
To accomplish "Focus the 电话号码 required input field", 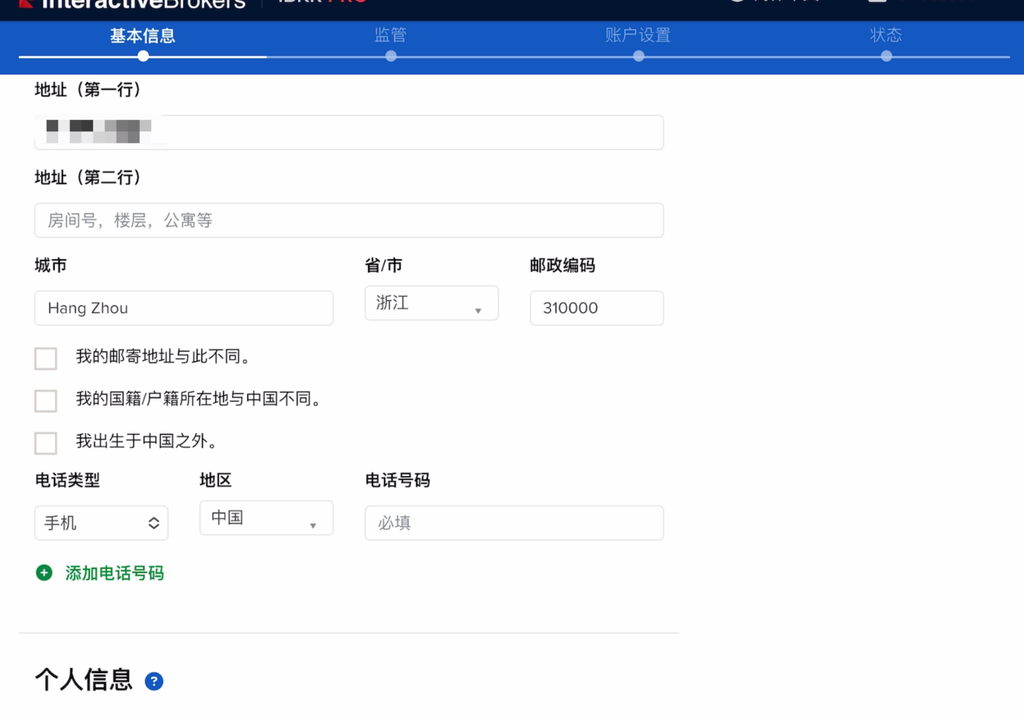I will coord(514,523).
